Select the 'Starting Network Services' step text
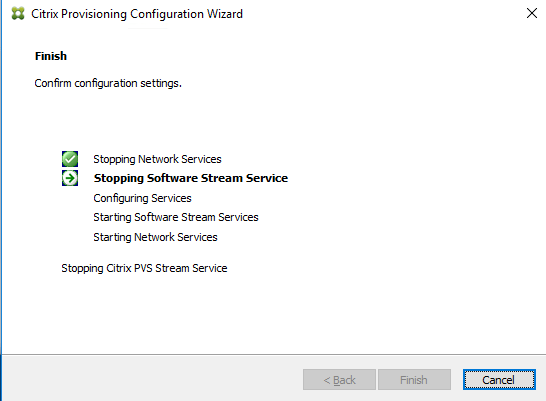Screen dimensions: 546x401 pyautogui.click(x=155, y=237)
